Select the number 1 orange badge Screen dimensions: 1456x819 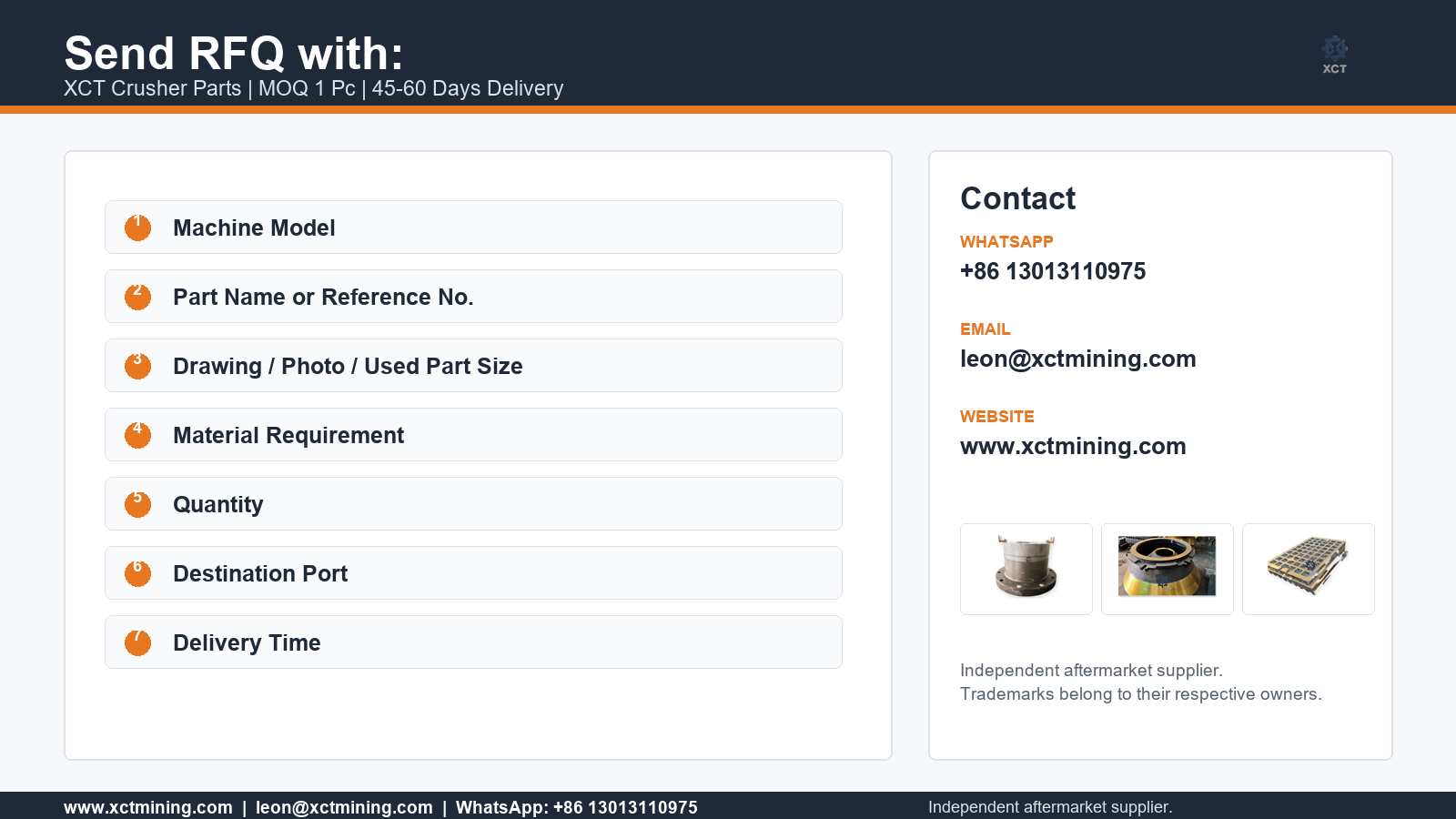pos(137,227)
